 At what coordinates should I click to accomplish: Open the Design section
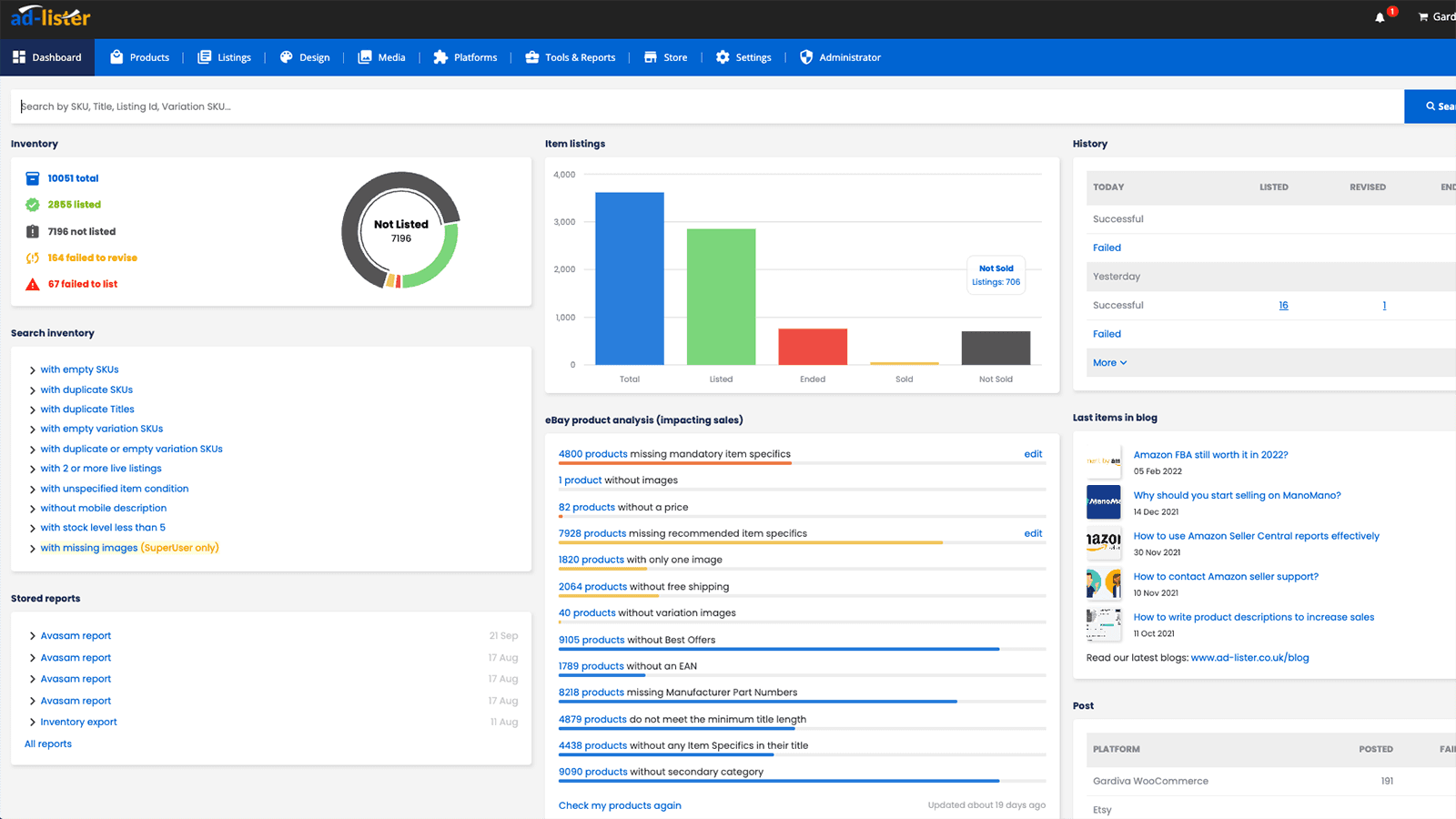(x=305, y=56)
